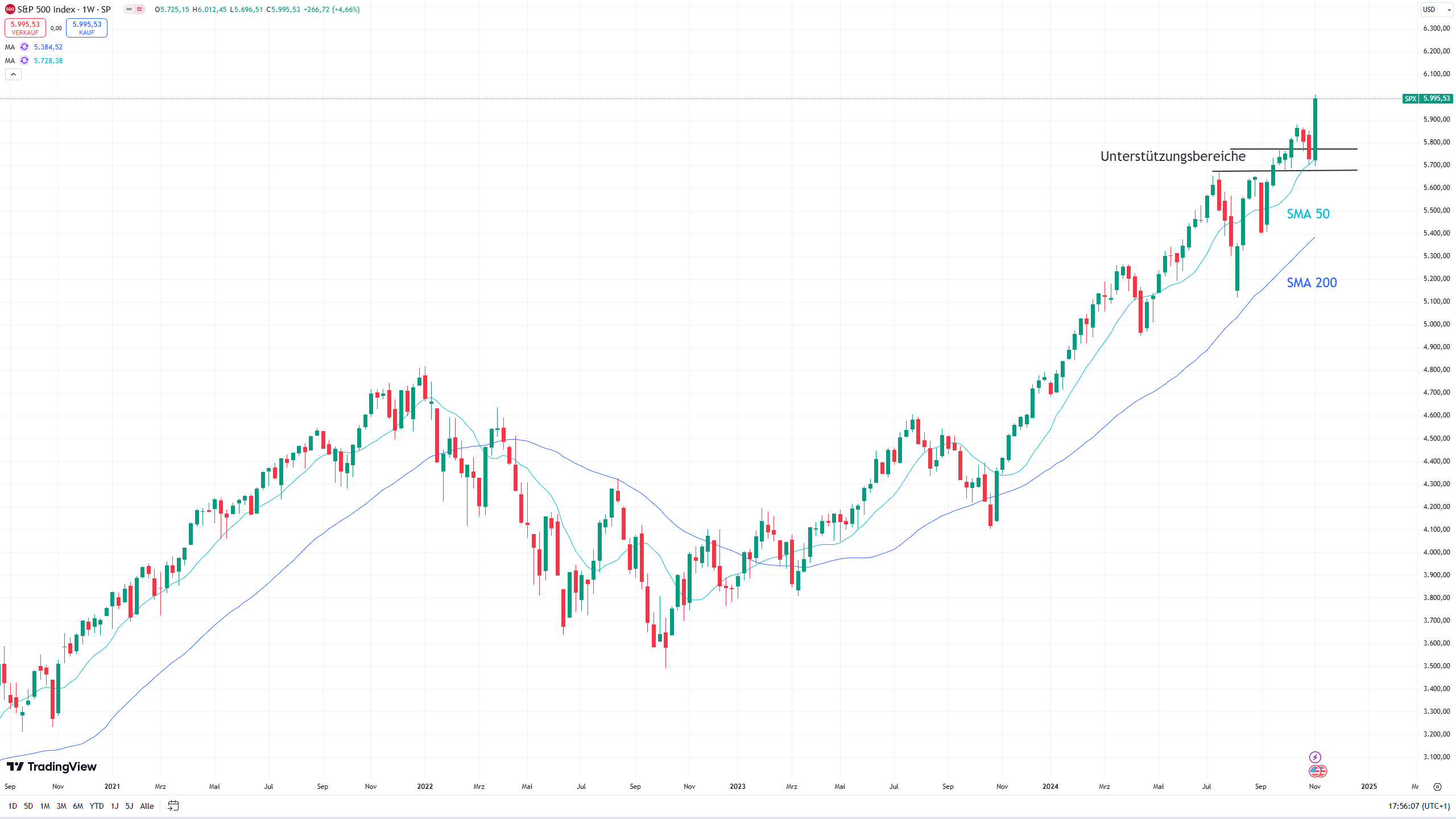The height and width of the screenshot is (819, 1456).
Task: Click the pink approximately-equal data indicator icon
Action: [x=139, y=10]
